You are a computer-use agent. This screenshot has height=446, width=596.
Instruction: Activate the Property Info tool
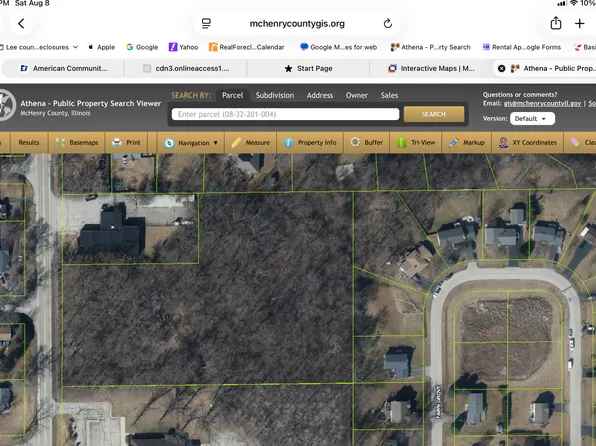click(x=310, y=143)
